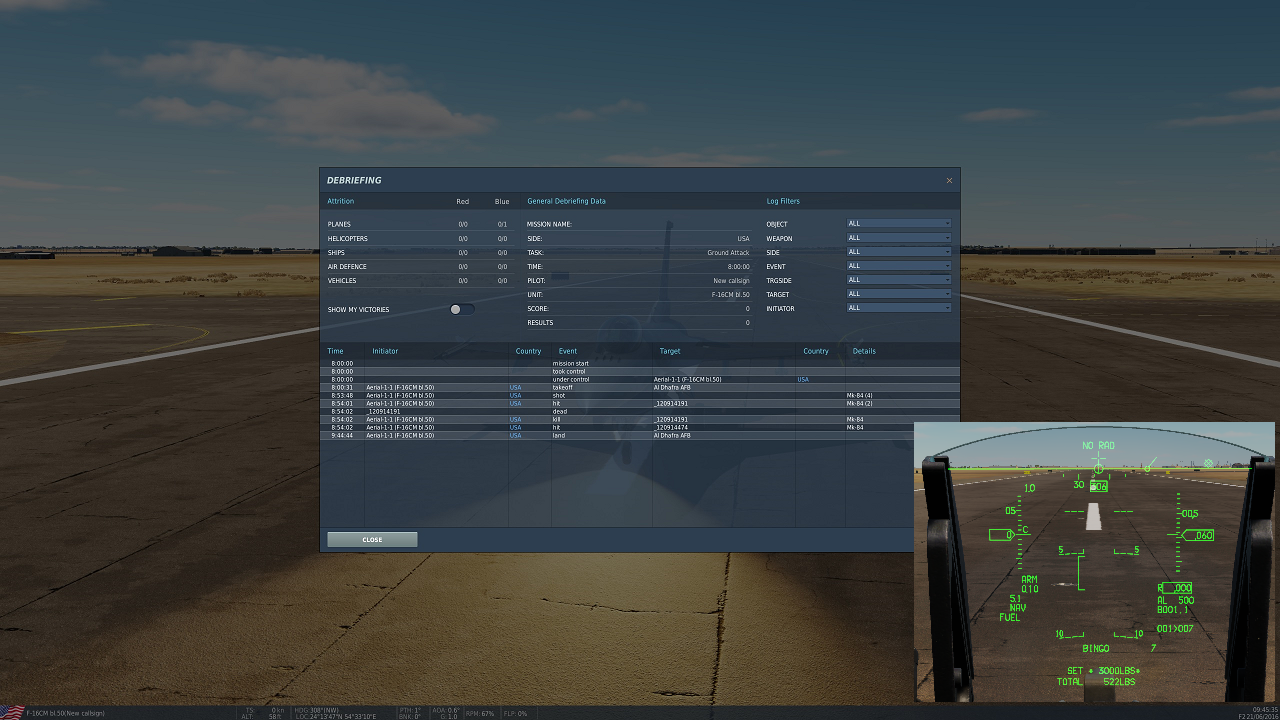Click the 09:45:35 clock in status bar
Viewport: 1280px width, 720px height.
coord(1263,710)
